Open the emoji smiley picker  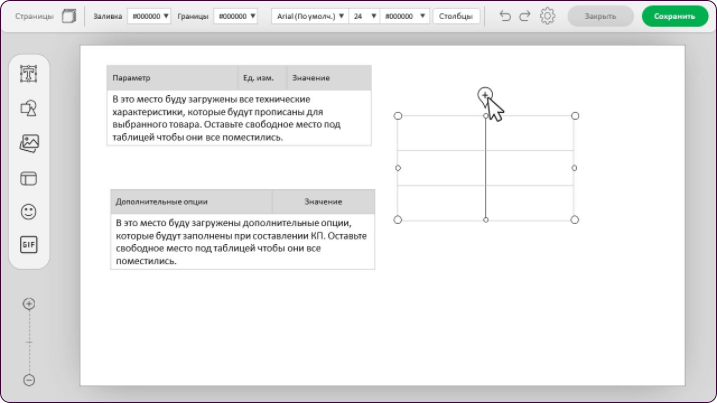[x=29, y=212]
